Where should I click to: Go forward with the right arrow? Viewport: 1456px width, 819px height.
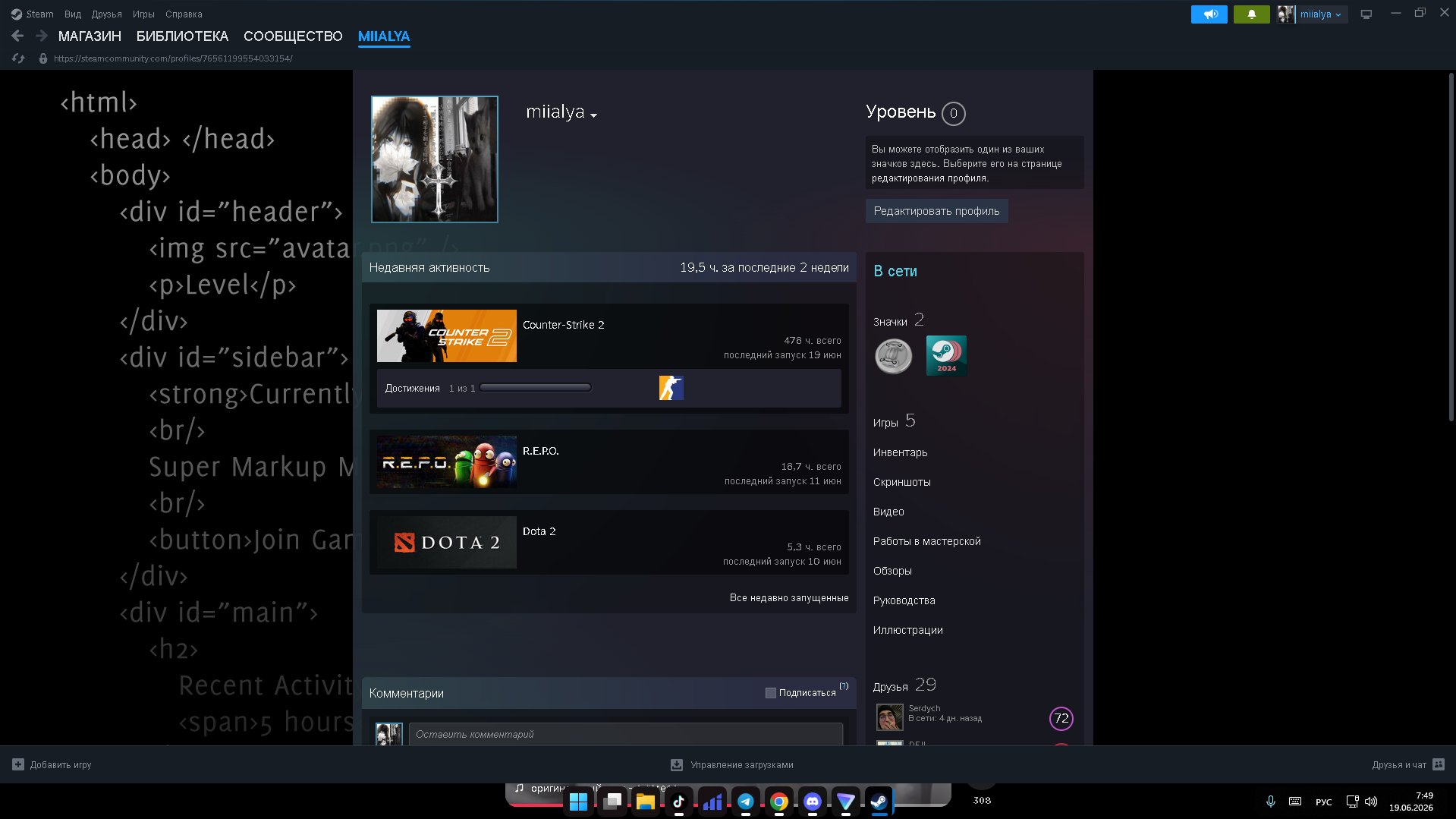click(x=42, y=36)
